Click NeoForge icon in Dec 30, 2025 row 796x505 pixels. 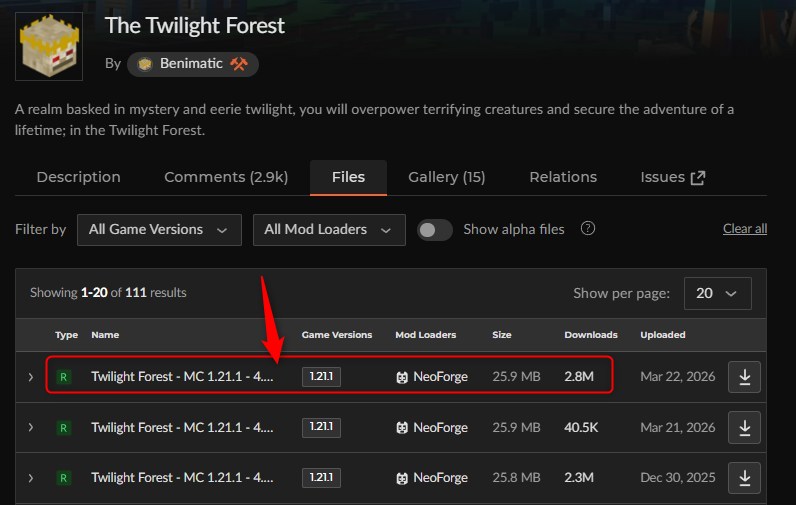pyautogui.click(x=402, y=478)
